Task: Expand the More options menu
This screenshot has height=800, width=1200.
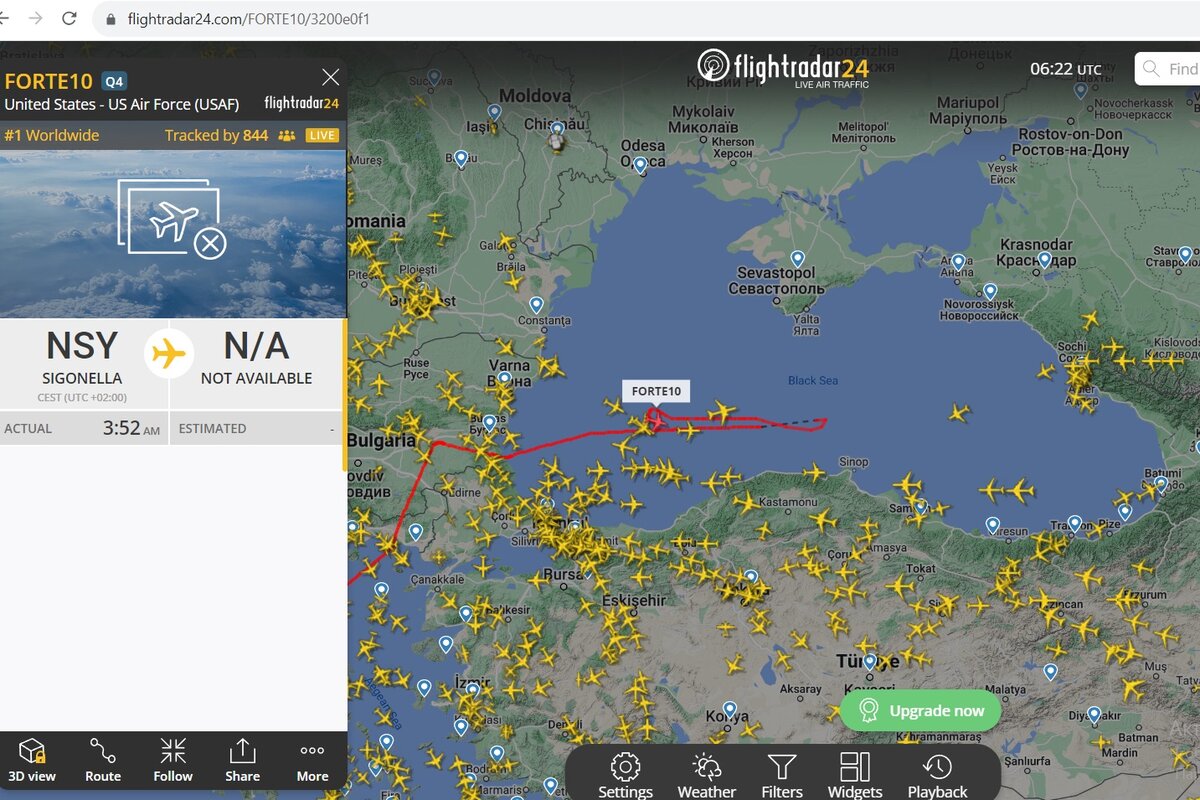Action: pyautogui.click(x=312, y=760)
